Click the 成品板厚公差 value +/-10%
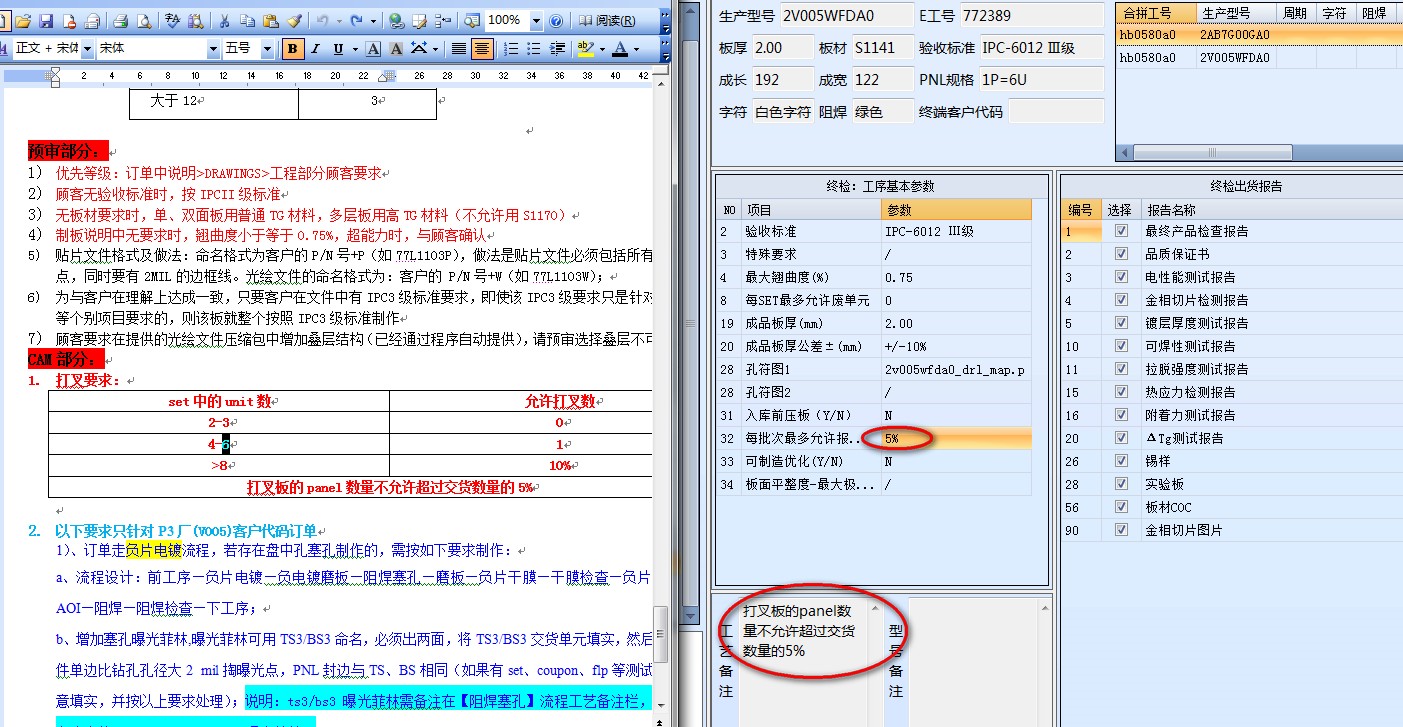 click(956, 346)
